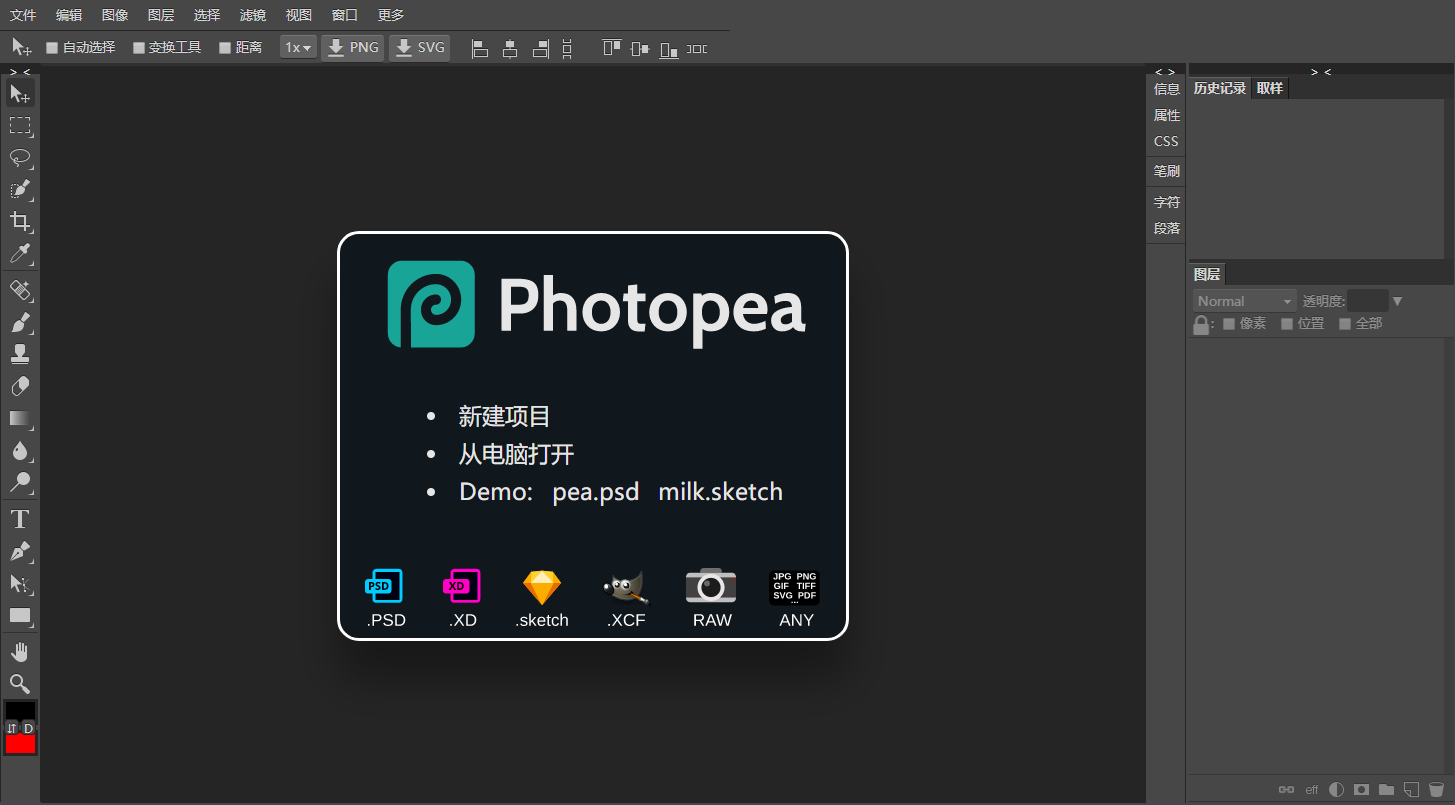Switch to the 历史记录 tab

(x=1220, y=88)
